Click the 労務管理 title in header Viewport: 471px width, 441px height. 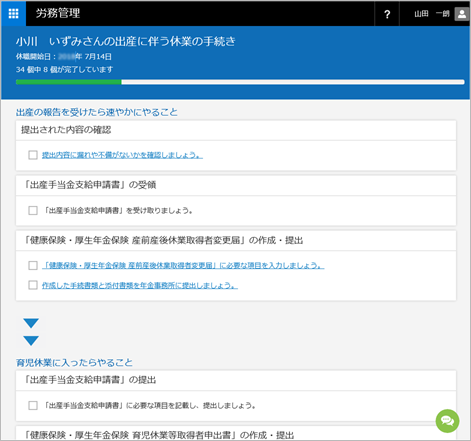(58, 13)
